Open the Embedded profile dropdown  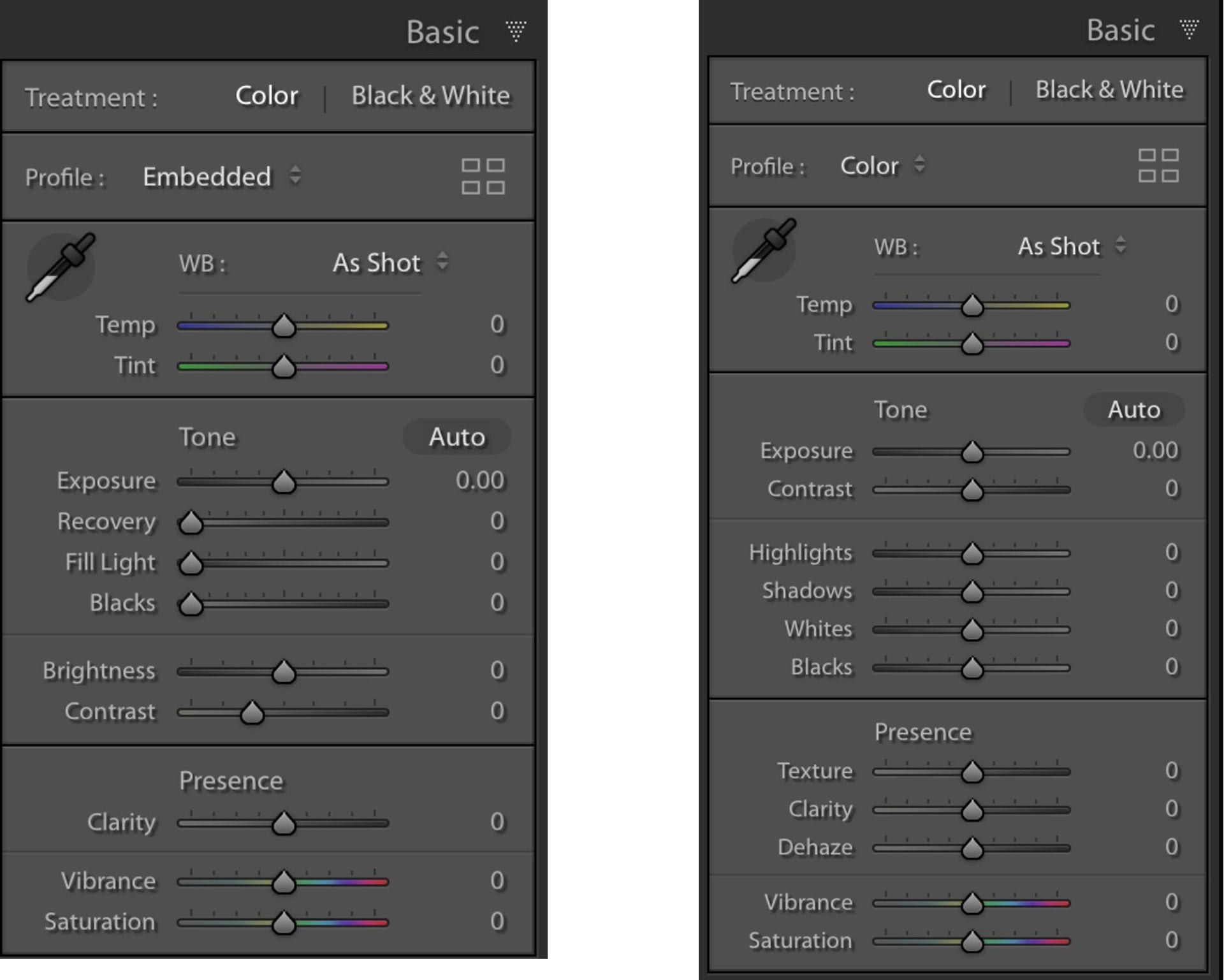(221, 177)
